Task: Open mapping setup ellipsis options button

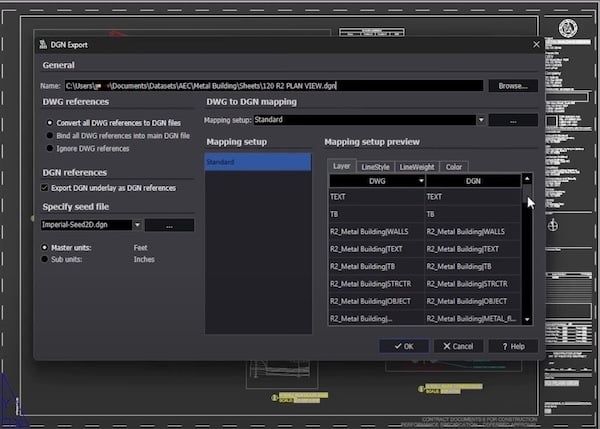Action: 514,120
